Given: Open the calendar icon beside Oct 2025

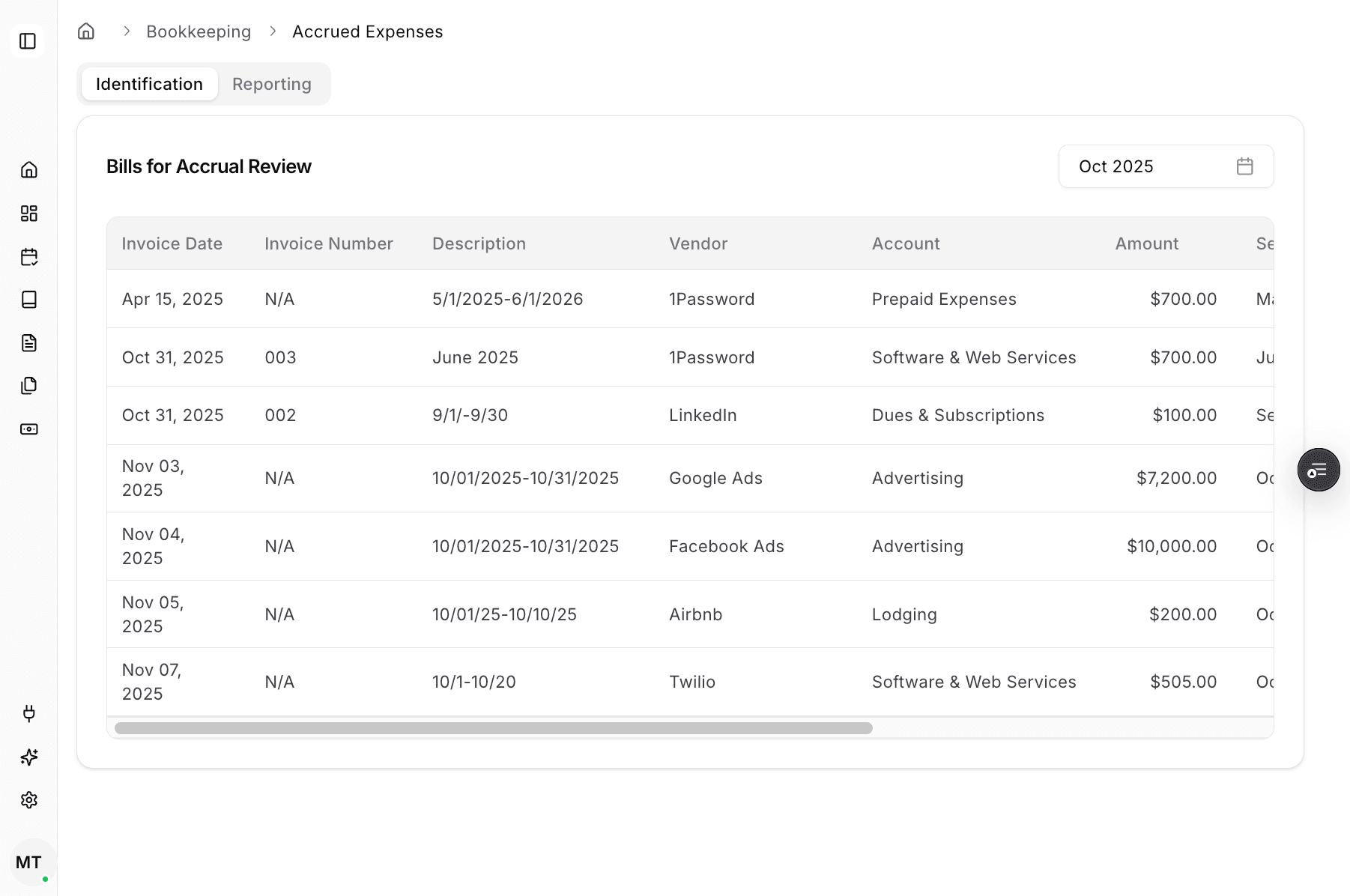Looking at the screenshot, I should coord(1245,166).
